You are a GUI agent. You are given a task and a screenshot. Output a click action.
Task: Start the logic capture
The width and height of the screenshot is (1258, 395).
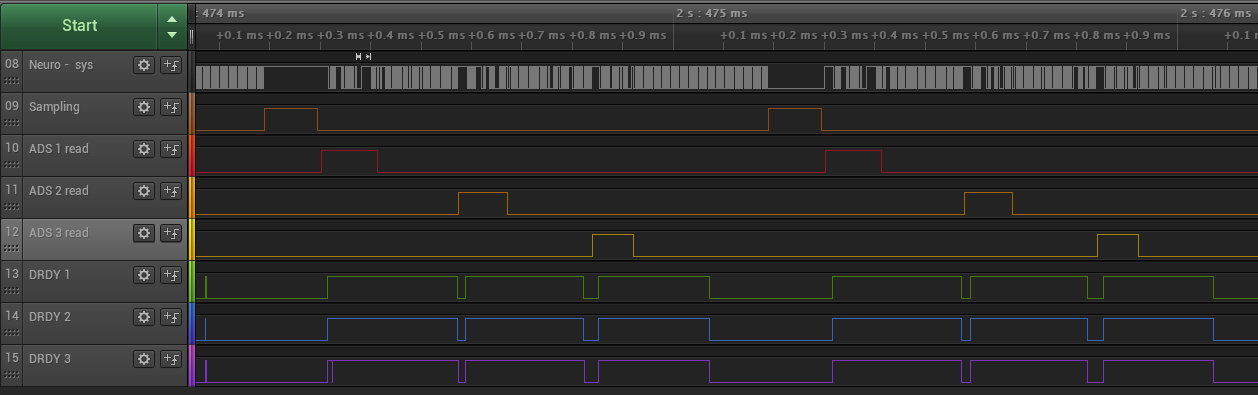pos(80,26)
